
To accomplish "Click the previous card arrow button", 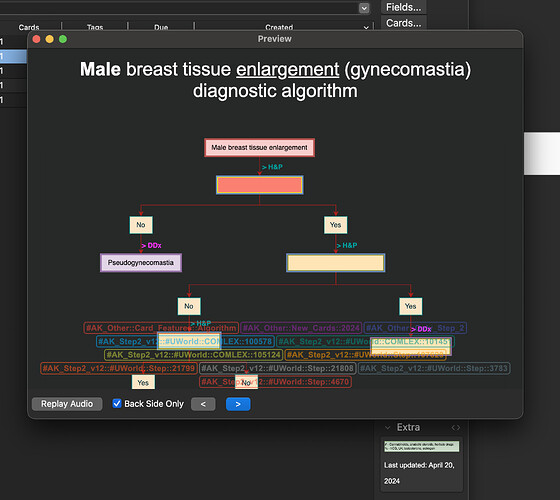I will pyautogui.click(x=203, y=404).
